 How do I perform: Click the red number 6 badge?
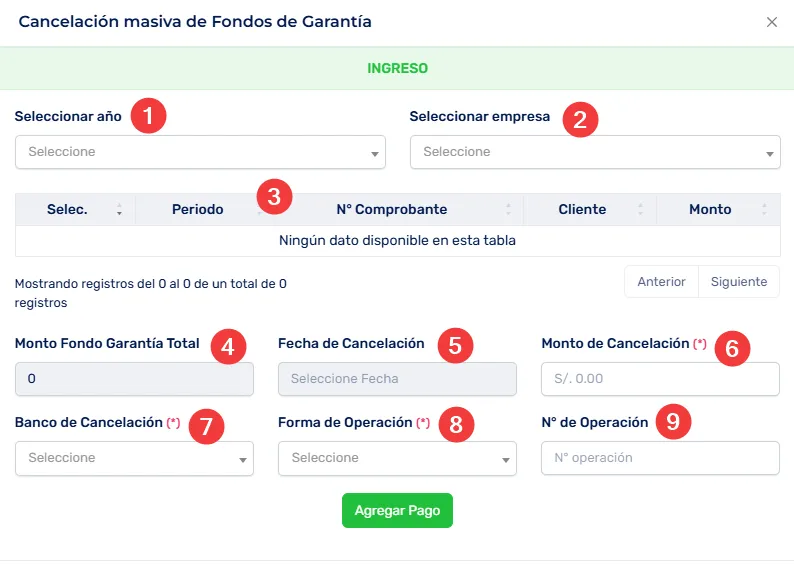tap(732, 349)
